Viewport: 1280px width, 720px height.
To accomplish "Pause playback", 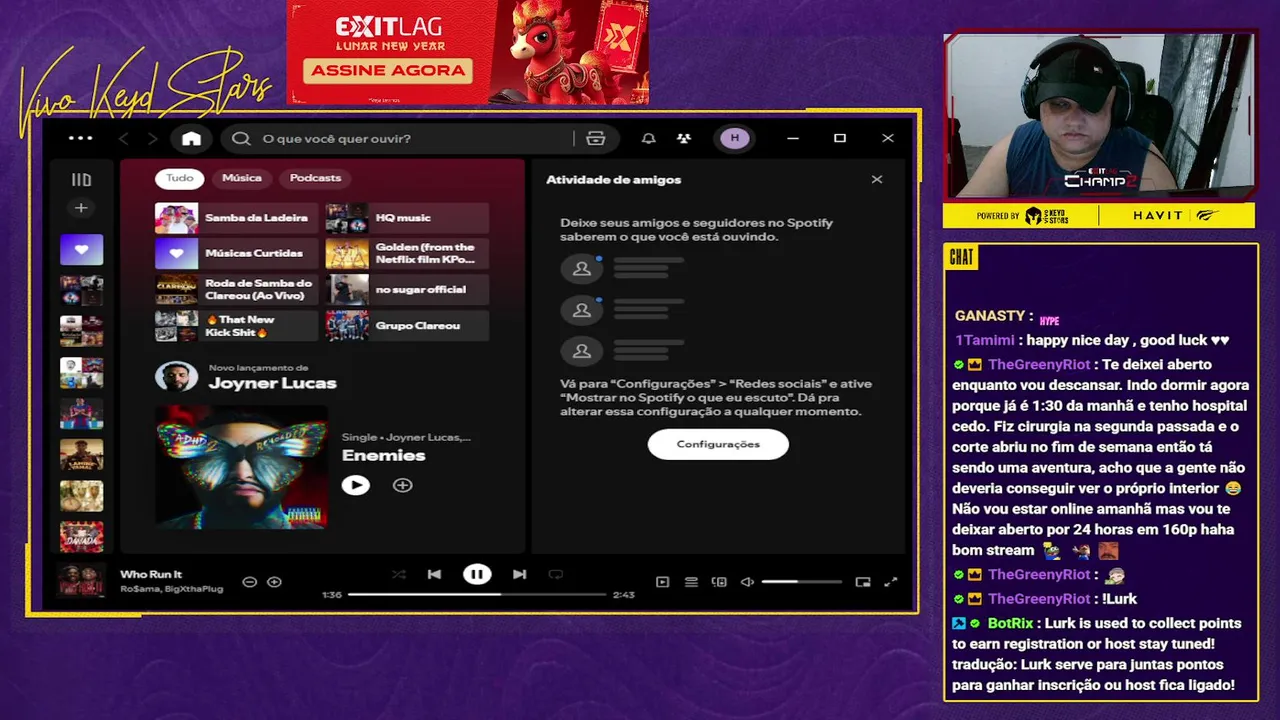I will 477,574.
